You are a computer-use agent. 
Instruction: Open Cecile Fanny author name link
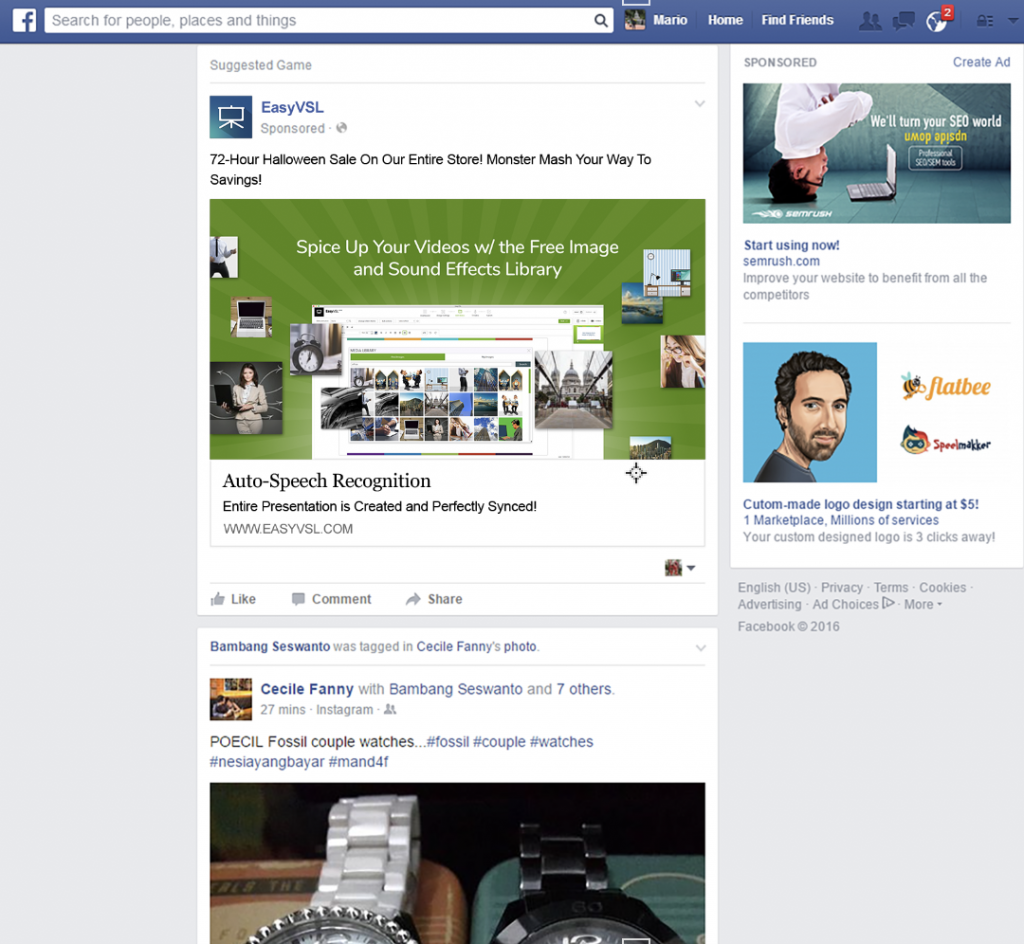point(307,689)
